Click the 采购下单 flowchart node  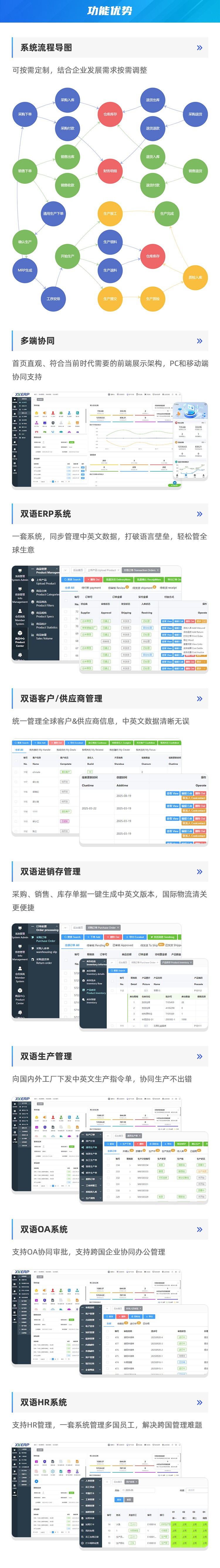[25, 114]
